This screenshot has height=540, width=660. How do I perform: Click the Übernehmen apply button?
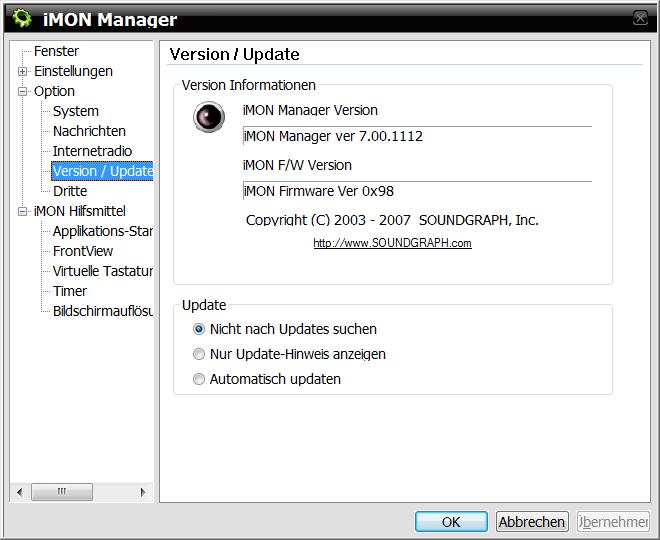[613, 521]
